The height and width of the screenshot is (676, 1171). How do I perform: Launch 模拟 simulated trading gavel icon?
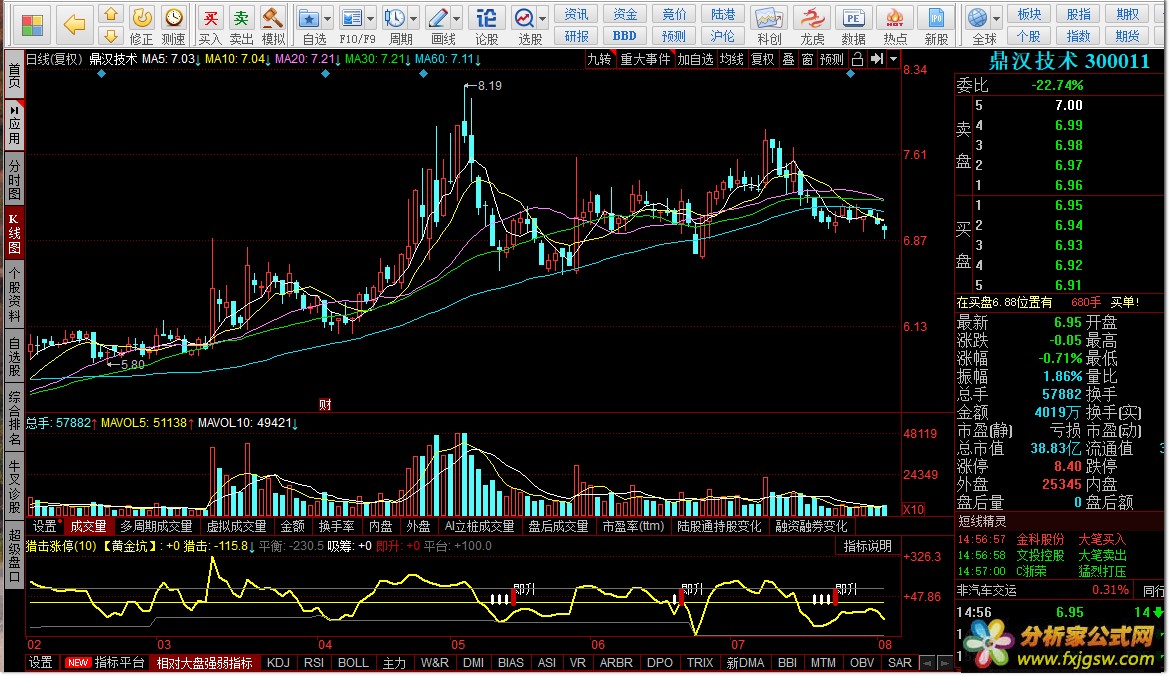click(x=273, y=25)
